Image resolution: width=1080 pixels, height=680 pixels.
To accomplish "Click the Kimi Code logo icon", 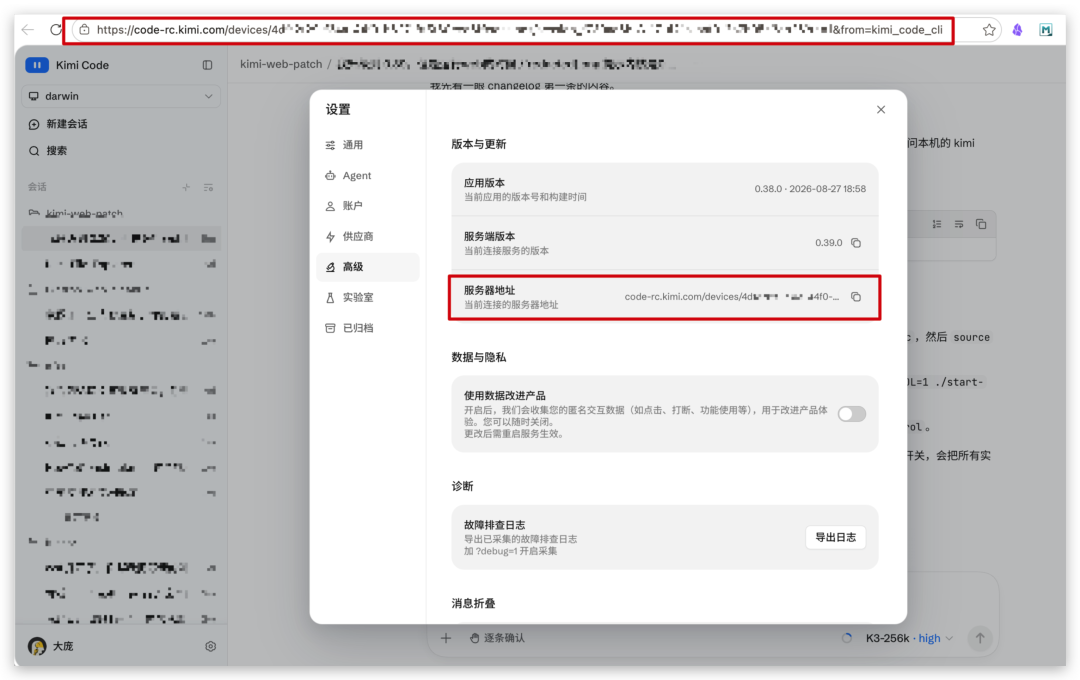I will coord(37,65).
